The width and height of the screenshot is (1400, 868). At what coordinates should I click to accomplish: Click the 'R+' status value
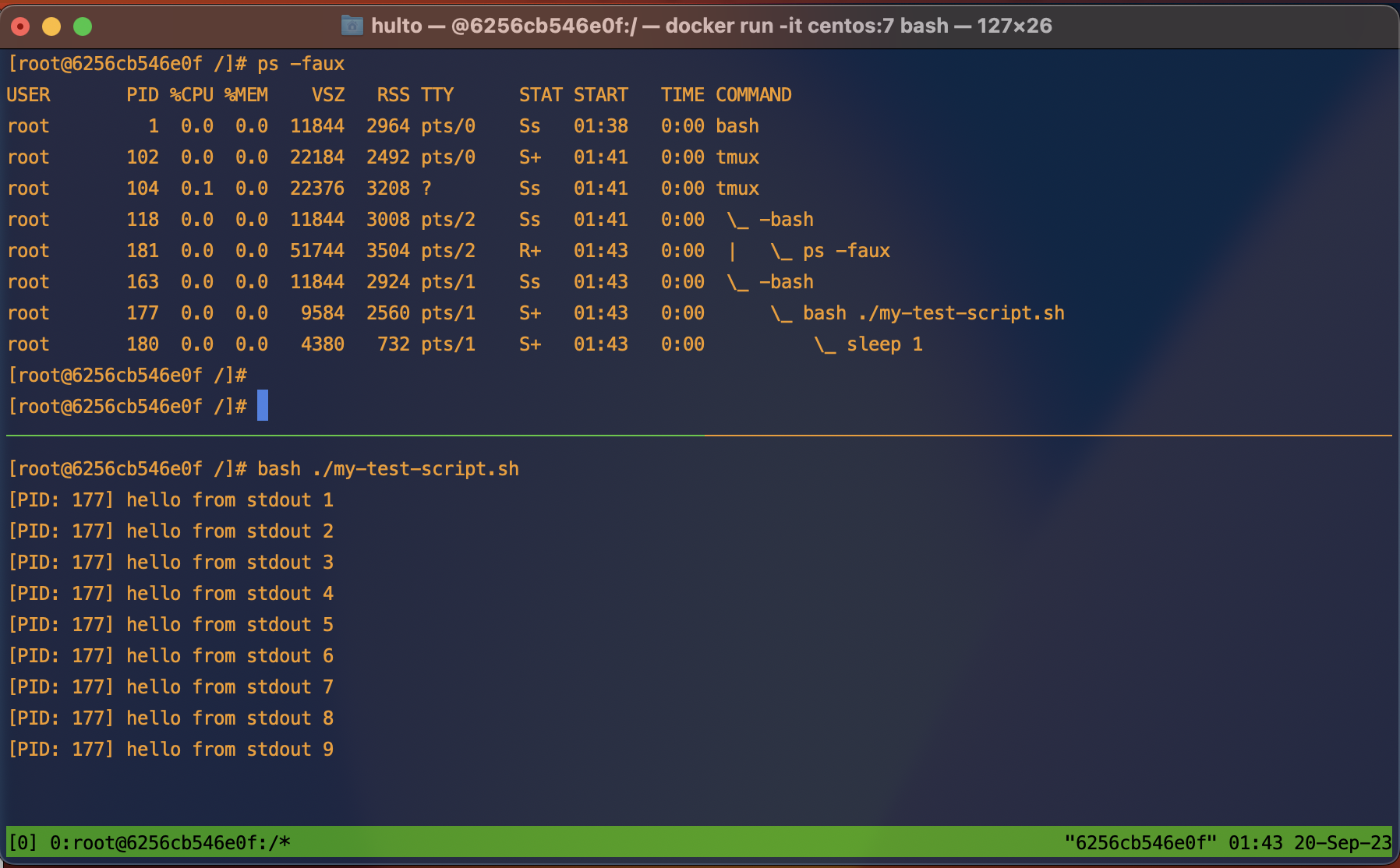pyautogui.click(x=530, y=251)
